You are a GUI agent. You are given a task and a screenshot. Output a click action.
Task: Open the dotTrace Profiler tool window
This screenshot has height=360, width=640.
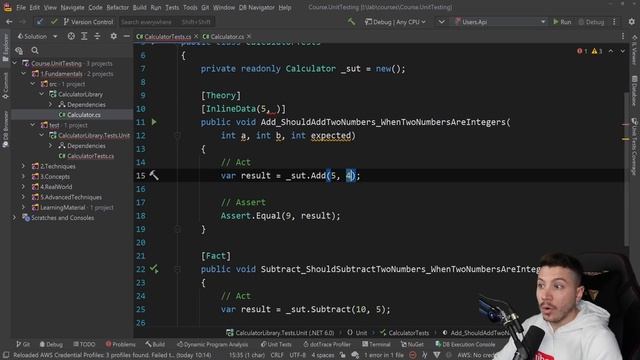tap(327, 344)
